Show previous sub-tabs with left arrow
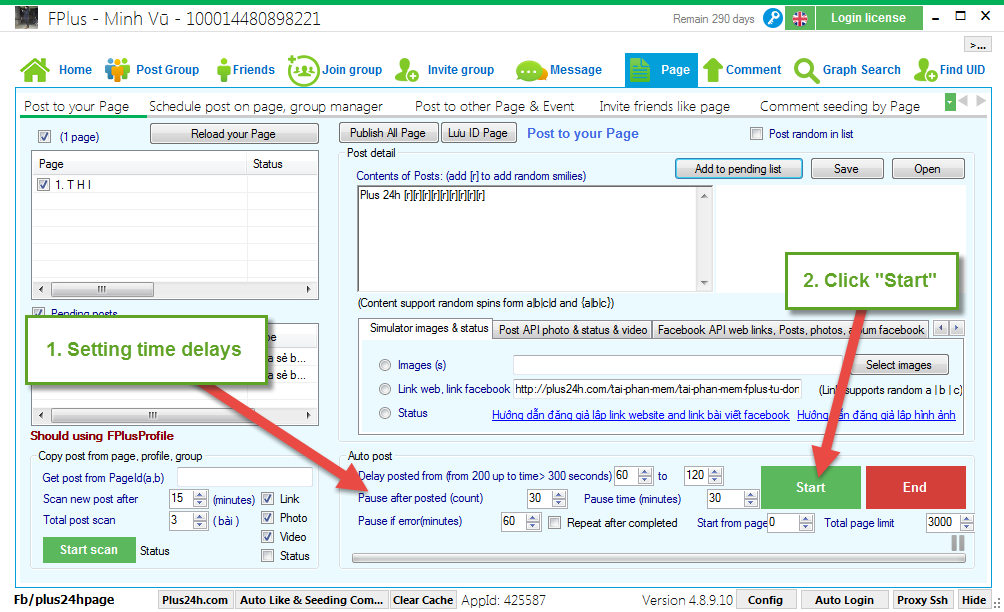Image resolution: width=1004 pixels, height=612 pixels. click(964, 101)
